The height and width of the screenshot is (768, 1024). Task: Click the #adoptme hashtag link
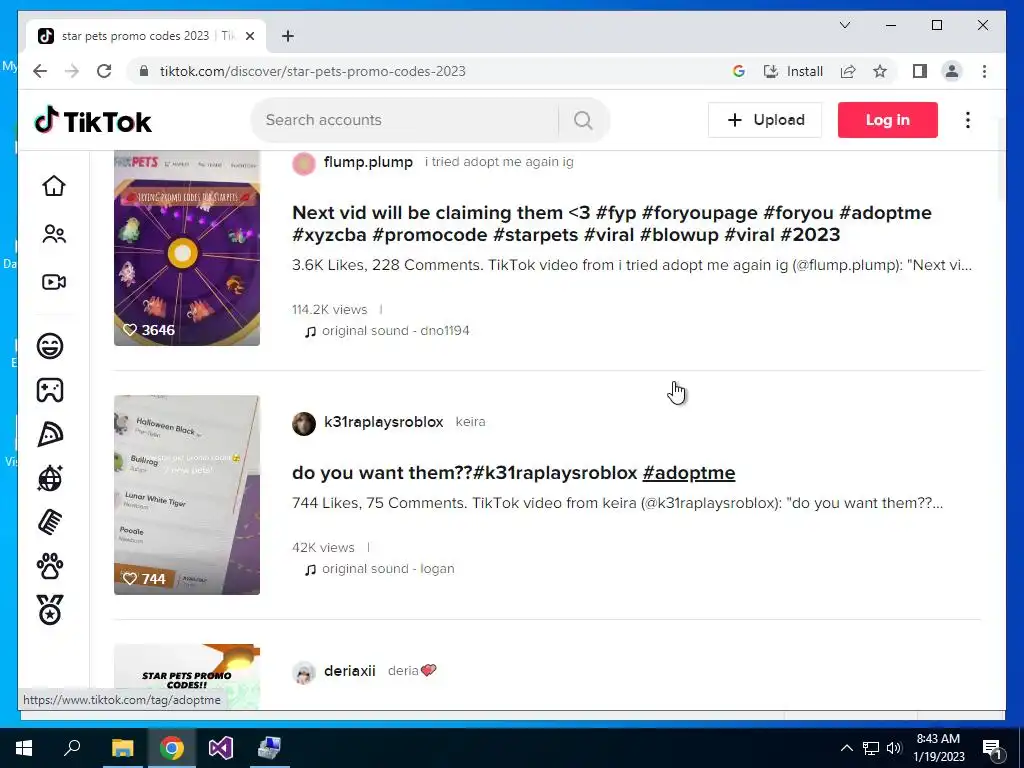tap(688, 472)
